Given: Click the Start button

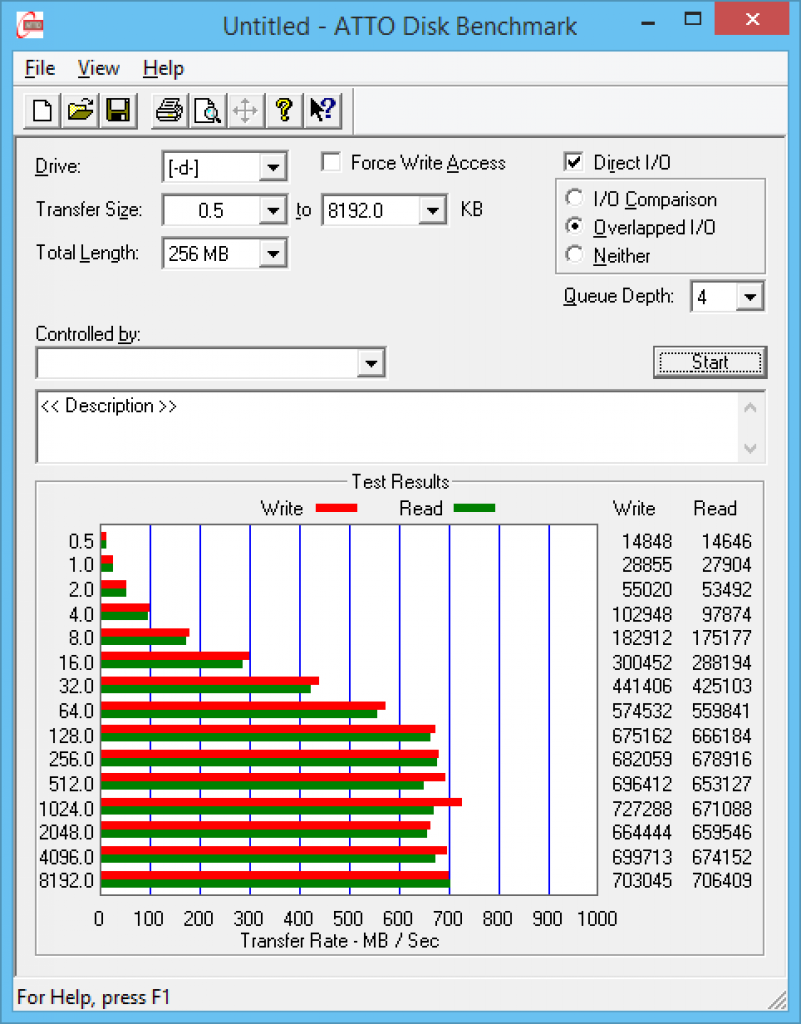Looking at the screenshot, I should click(x=710, y=362).
